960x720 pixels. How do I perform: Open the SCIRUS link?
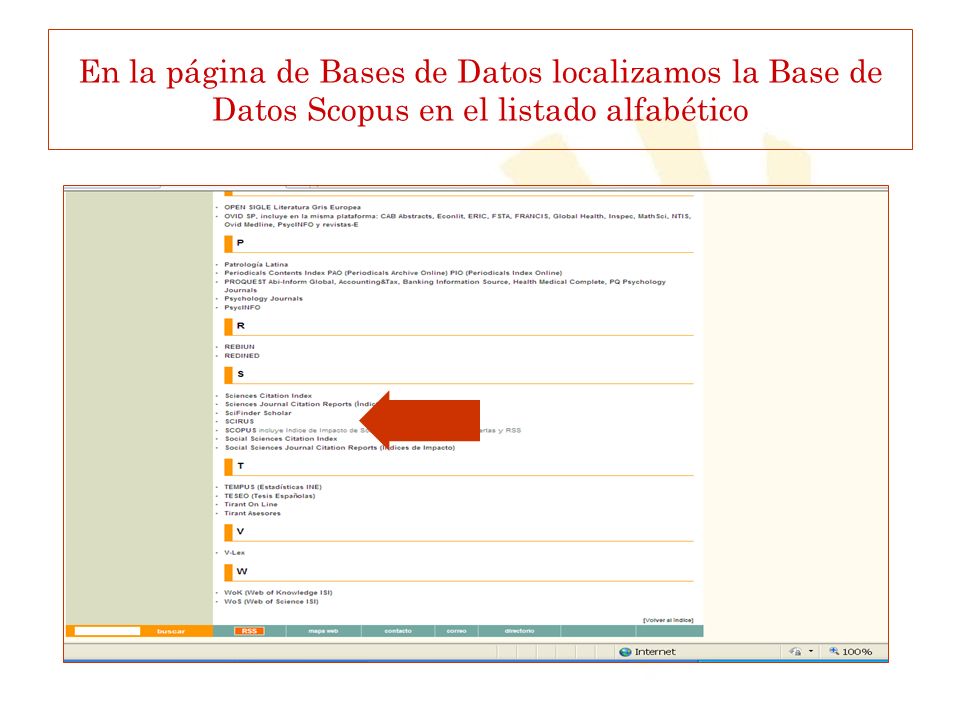(x=239, y=421)
